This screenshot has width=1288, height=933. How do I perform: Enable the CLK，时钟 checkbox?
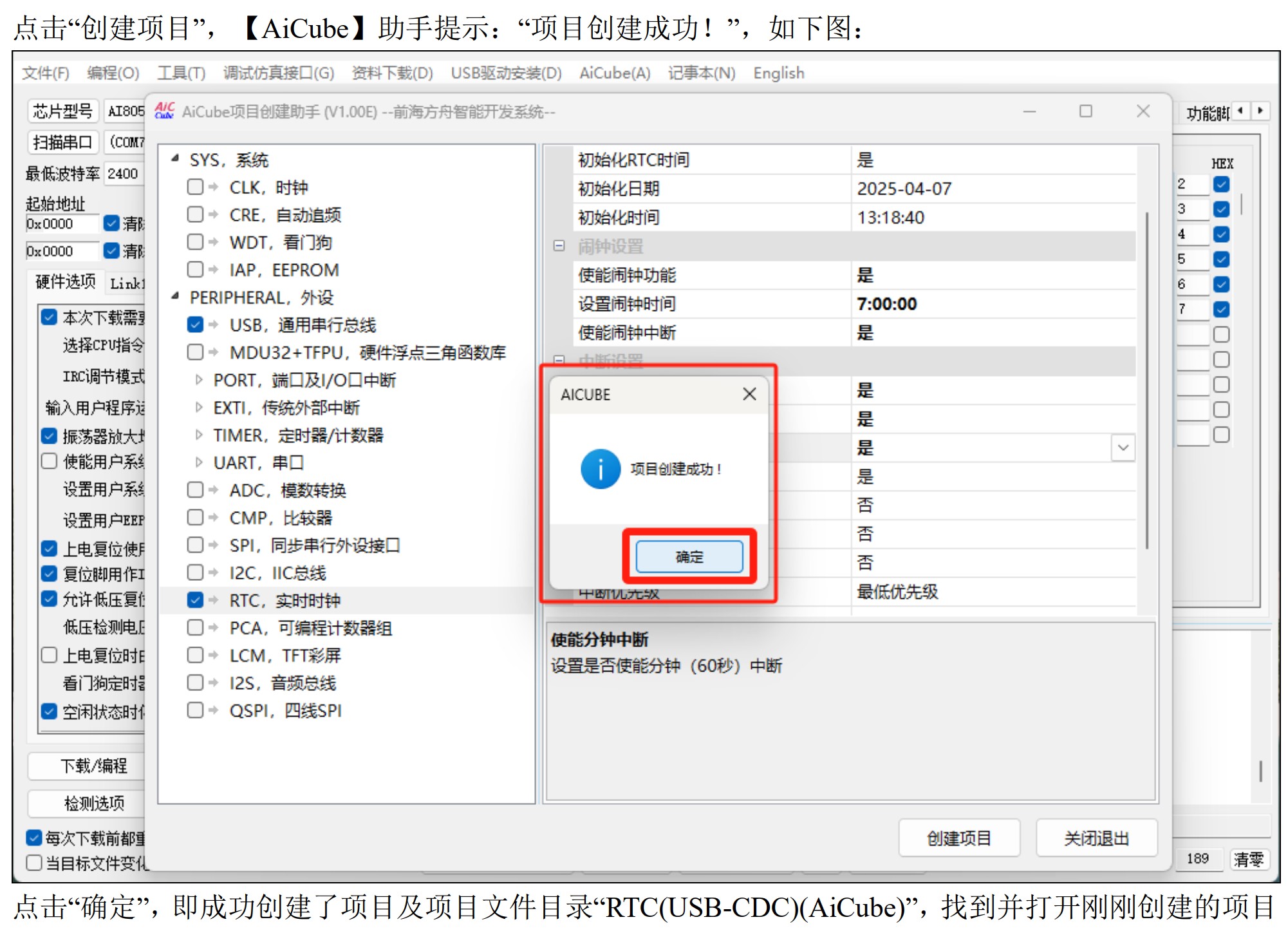[x=195, y=187]
